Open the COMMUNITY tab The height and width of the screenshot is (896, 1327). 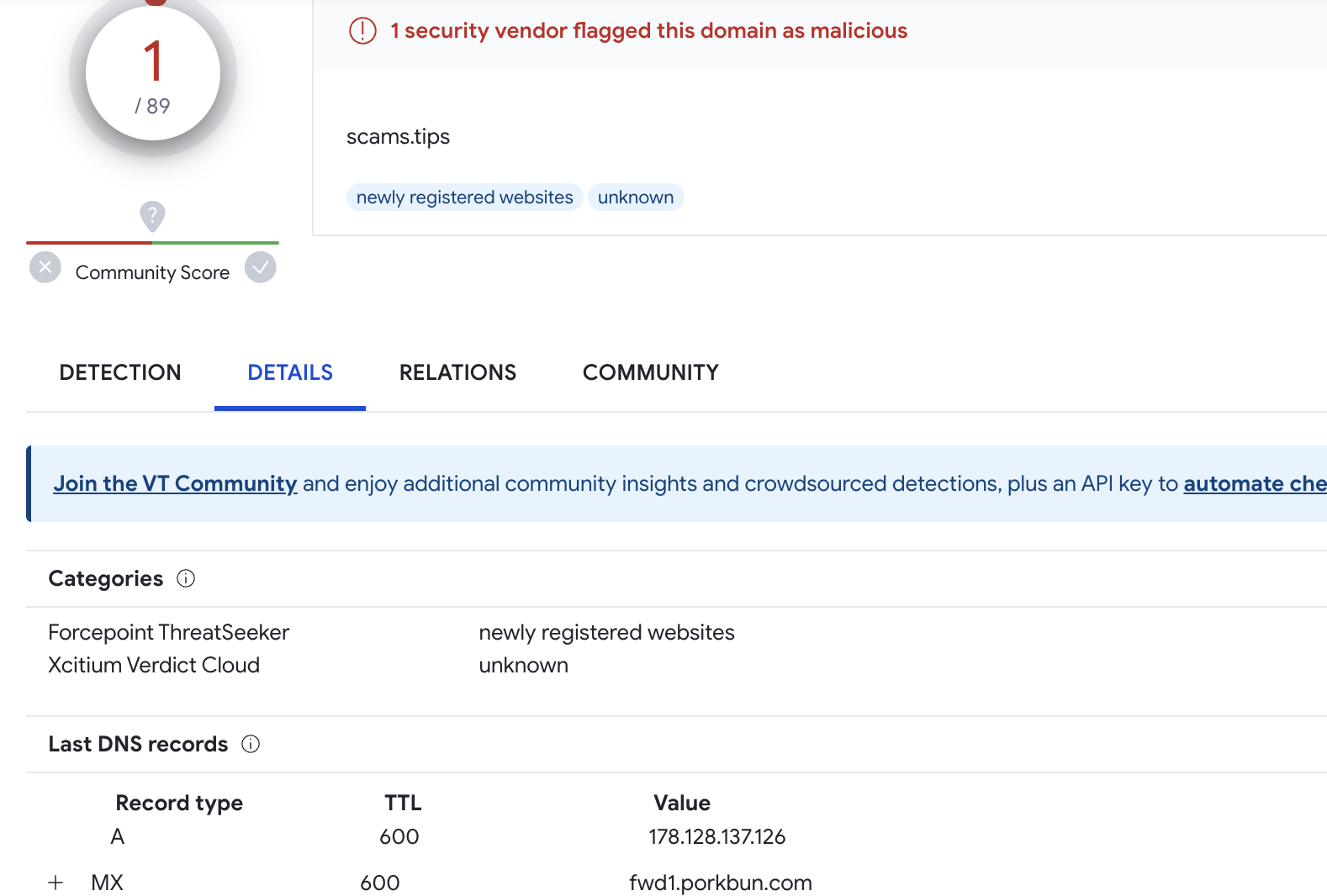pyautogui.click(x=651, y=372)
